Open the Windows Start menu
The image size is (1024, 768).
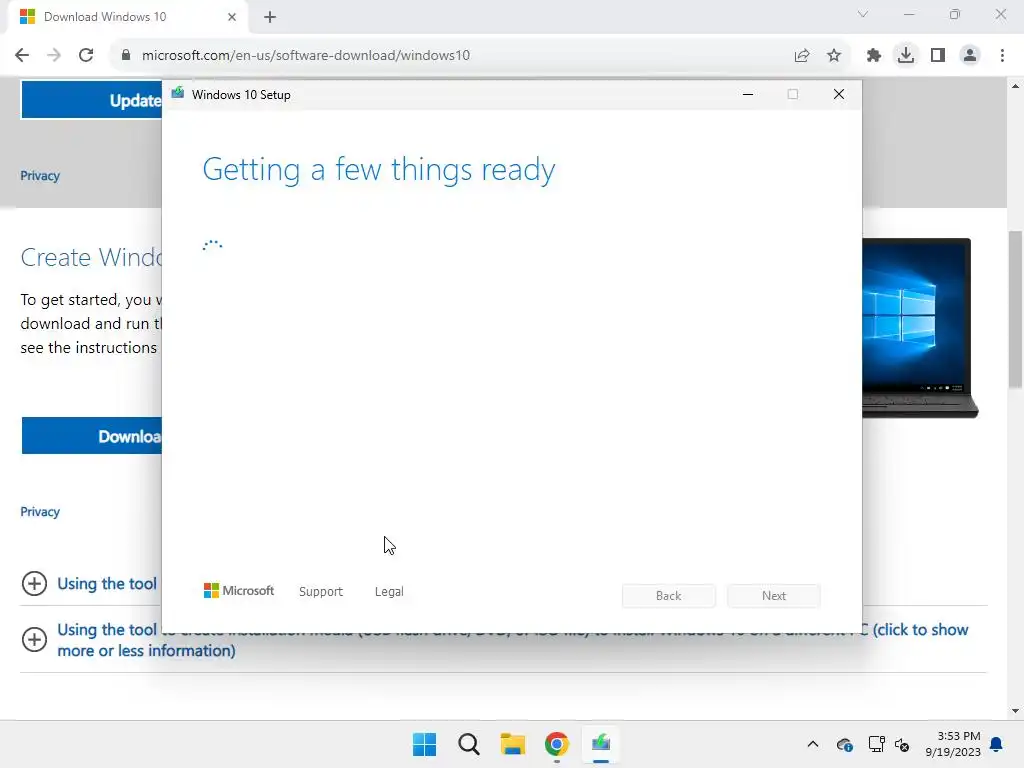tap(424, 744)
